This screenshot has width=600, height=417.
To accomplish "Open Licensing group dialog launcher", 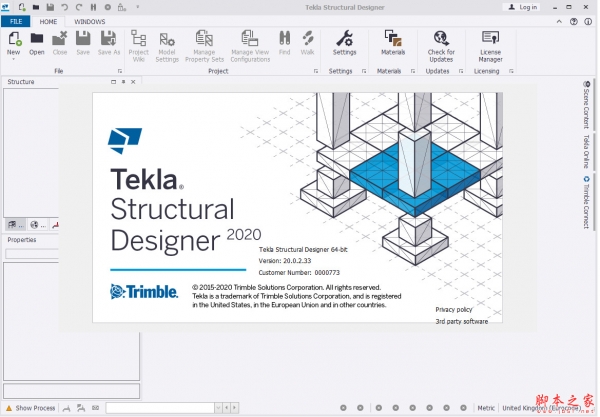I will pyautogui.click(x=511, y=71).
